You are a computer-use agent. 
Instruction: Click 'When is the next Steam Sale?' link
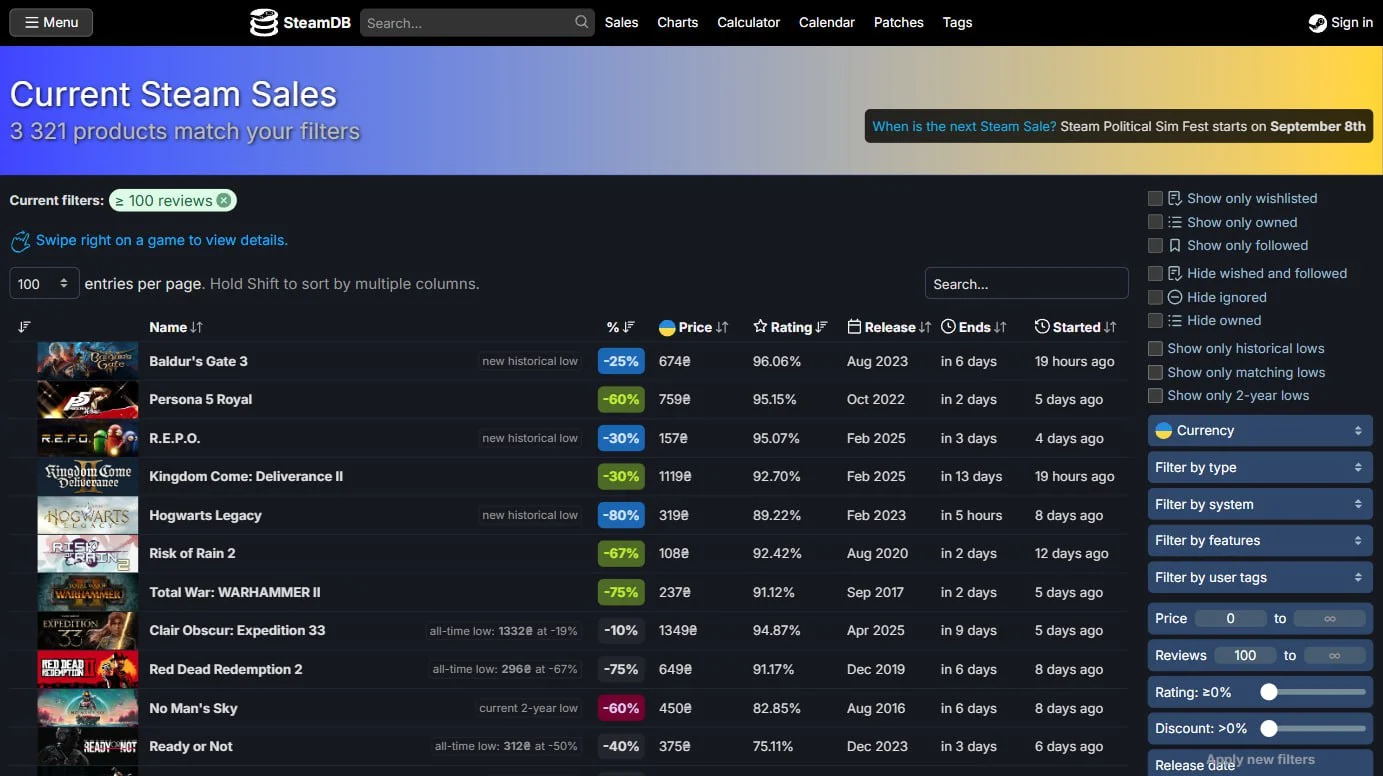pos(964,126)
